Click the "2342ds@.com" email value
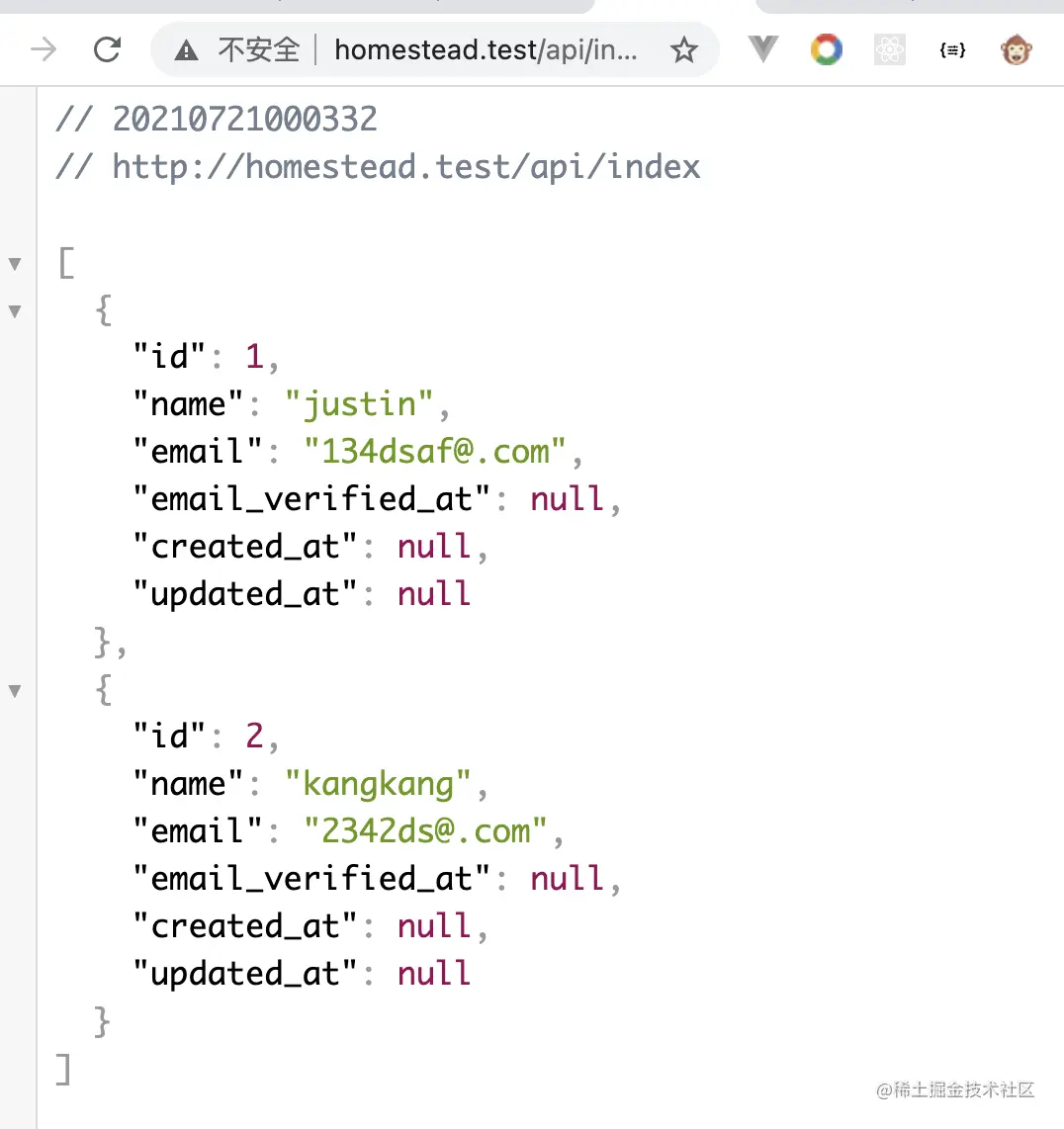Screen dimensions: 1064x1129 click(425, 830)
